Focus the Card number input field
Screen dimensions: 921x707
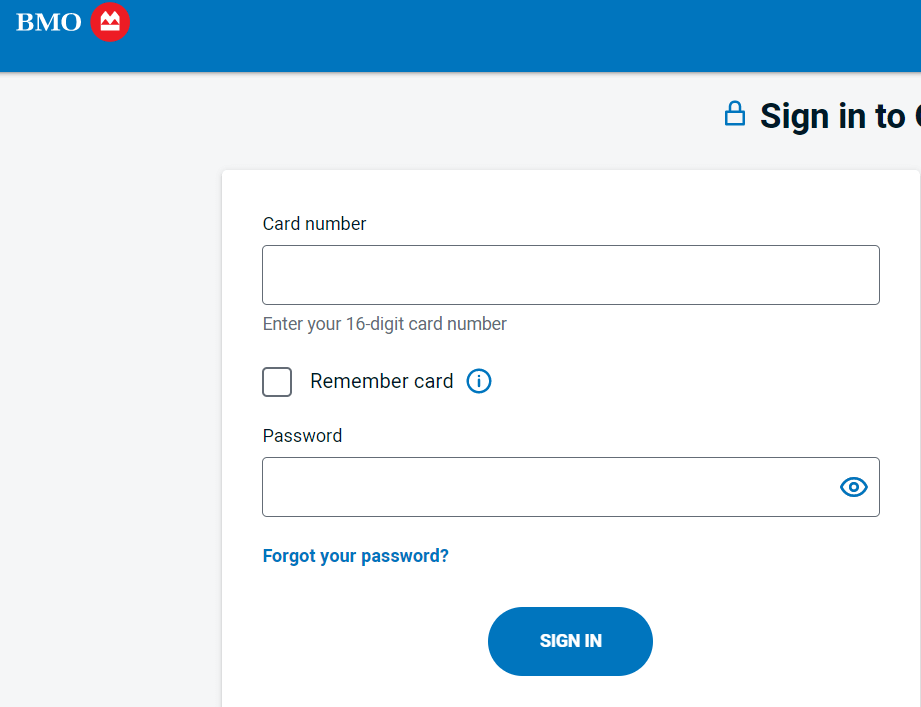coord(570,275)
